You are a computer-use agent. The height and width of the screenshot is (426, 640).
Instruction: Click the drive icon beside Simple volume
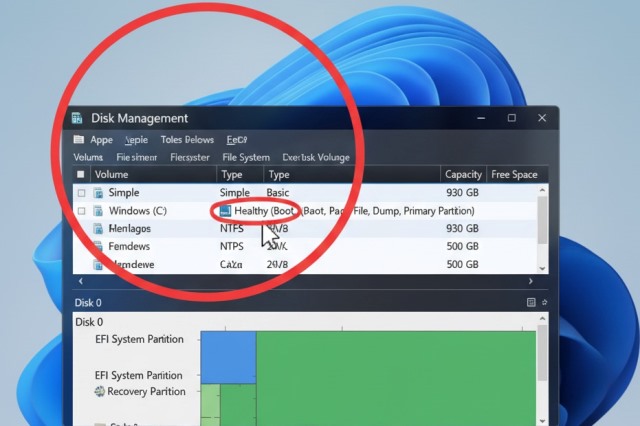98,193
